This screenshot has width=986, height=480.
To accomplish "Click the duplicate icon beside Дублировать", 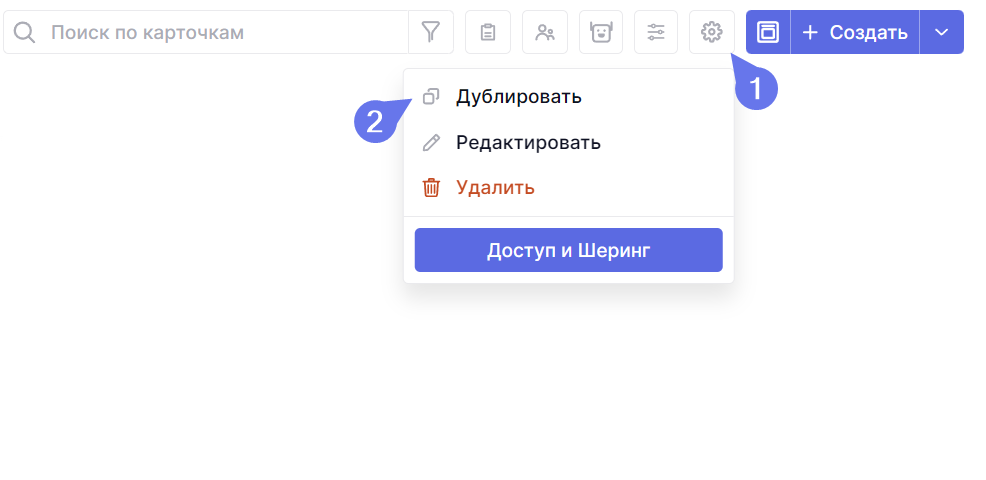I will 431,97.
